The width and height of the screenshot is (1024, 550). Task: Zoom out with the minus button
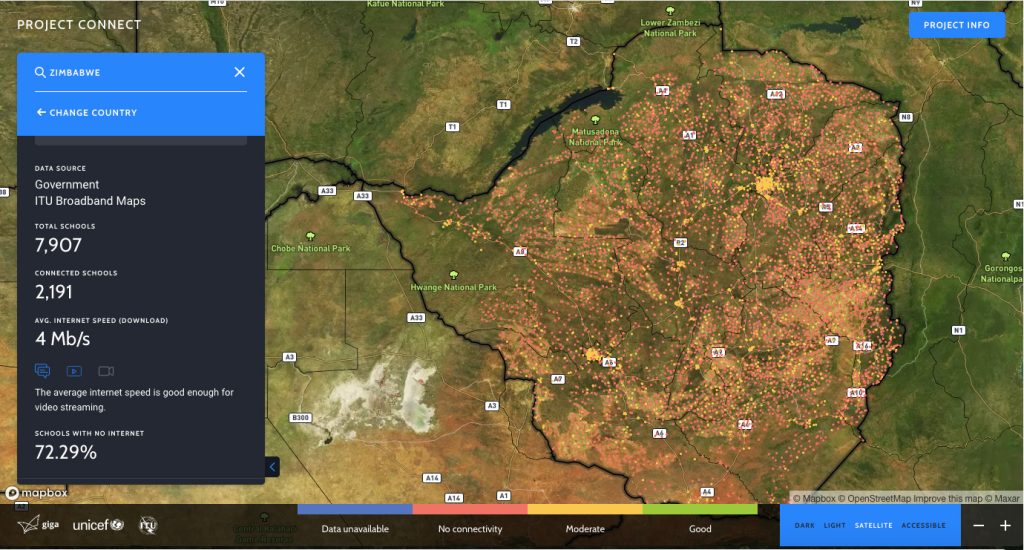click(979, 525)
